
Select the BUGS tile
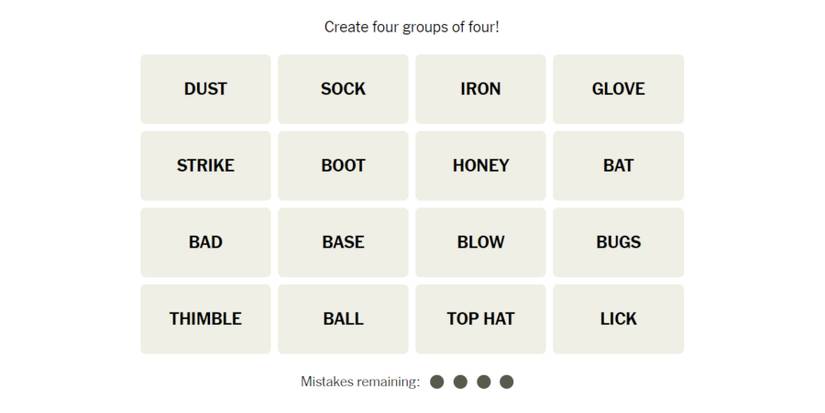(618, 242)
